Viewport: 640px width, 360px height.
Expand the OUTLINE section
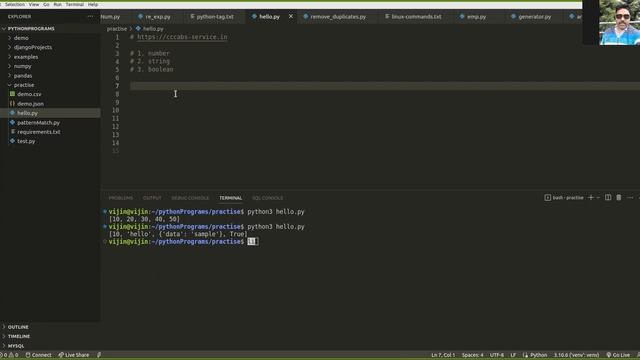tap(18, 327)
